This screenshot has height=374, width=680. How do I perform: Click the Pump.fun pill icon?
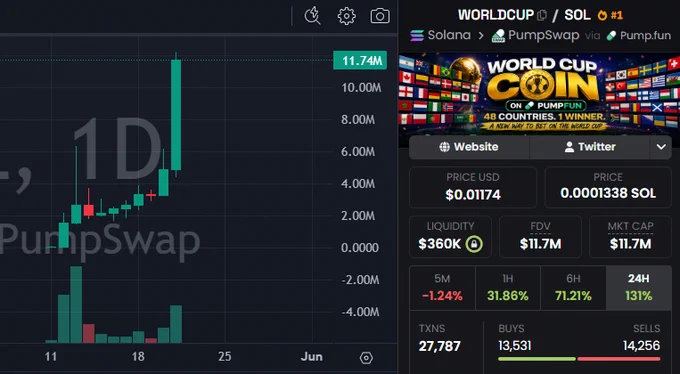(x=611, y=36)
